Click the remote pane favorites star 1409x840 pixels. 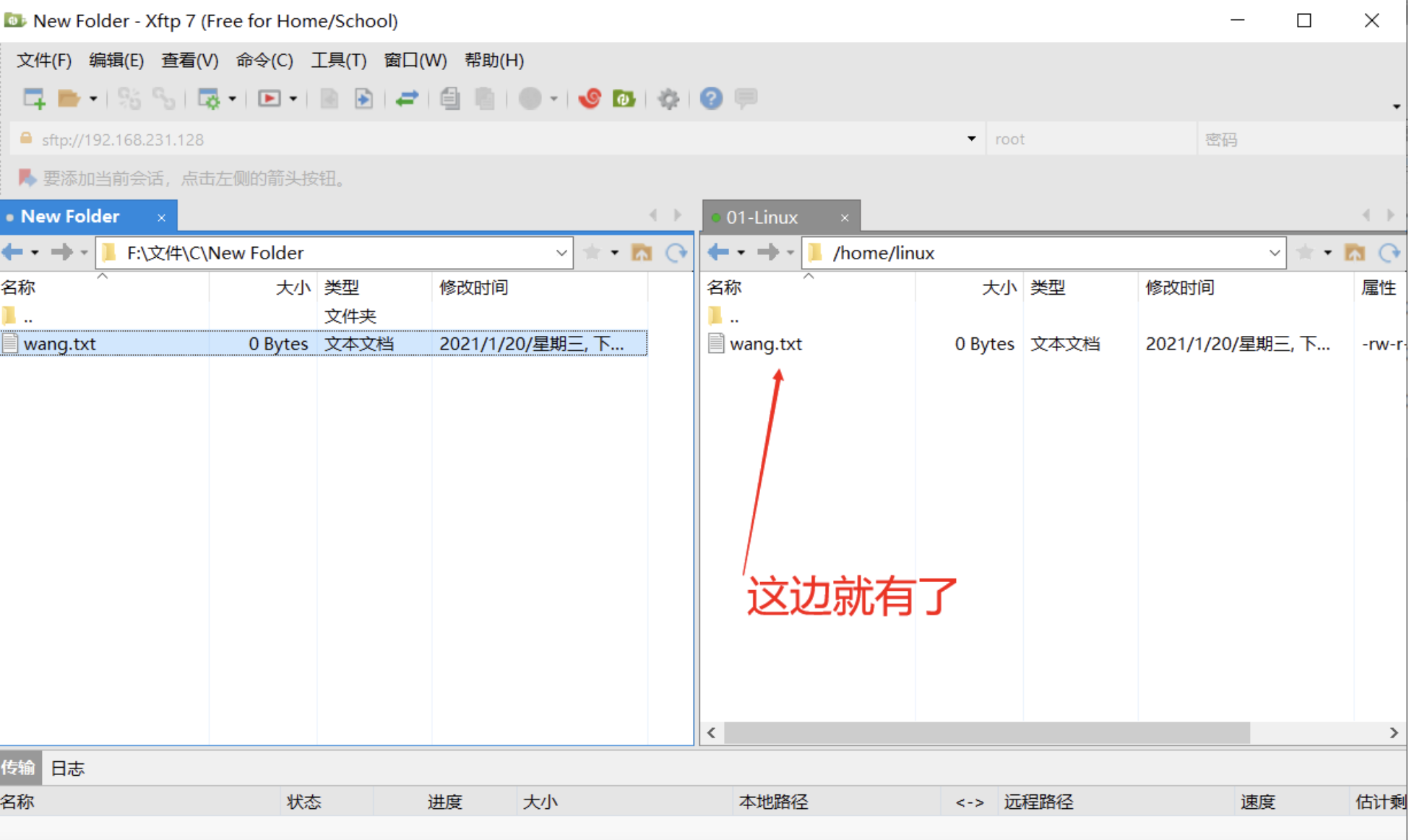click(1305, 252)
